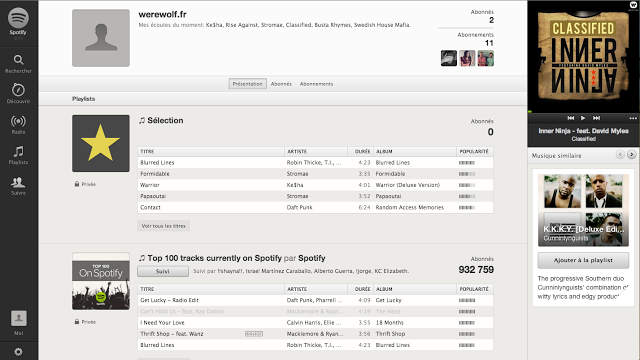Viewport: 640px width, 360px height.
Task: Click the Sélection star playlist cover
Action: [x=101, y=143]
